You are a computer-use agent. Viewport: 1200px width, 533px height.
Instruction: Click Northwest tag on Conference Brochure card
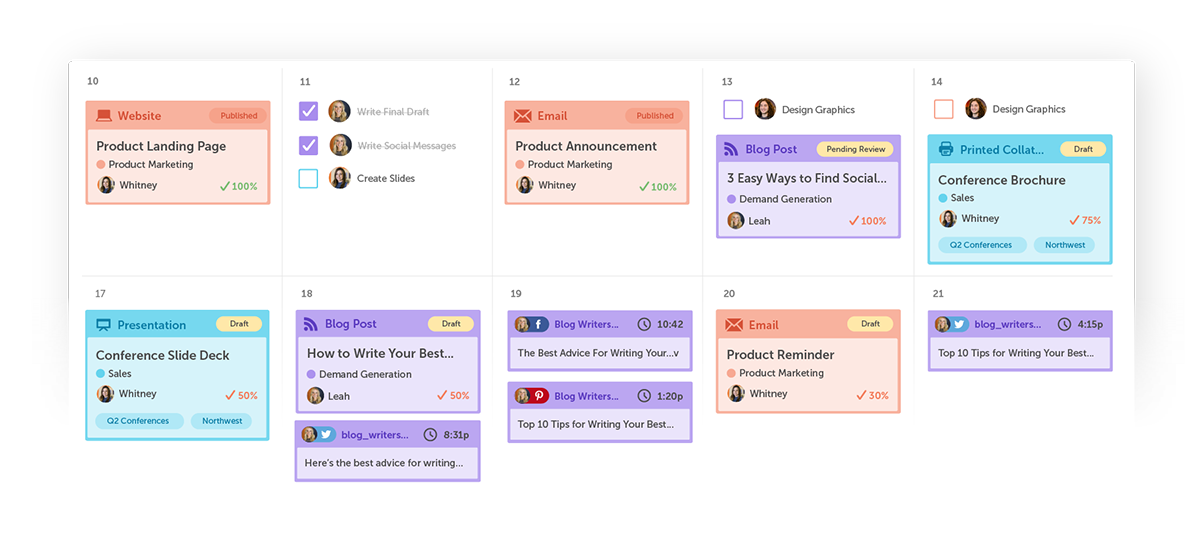click(x=1064, y=245)
